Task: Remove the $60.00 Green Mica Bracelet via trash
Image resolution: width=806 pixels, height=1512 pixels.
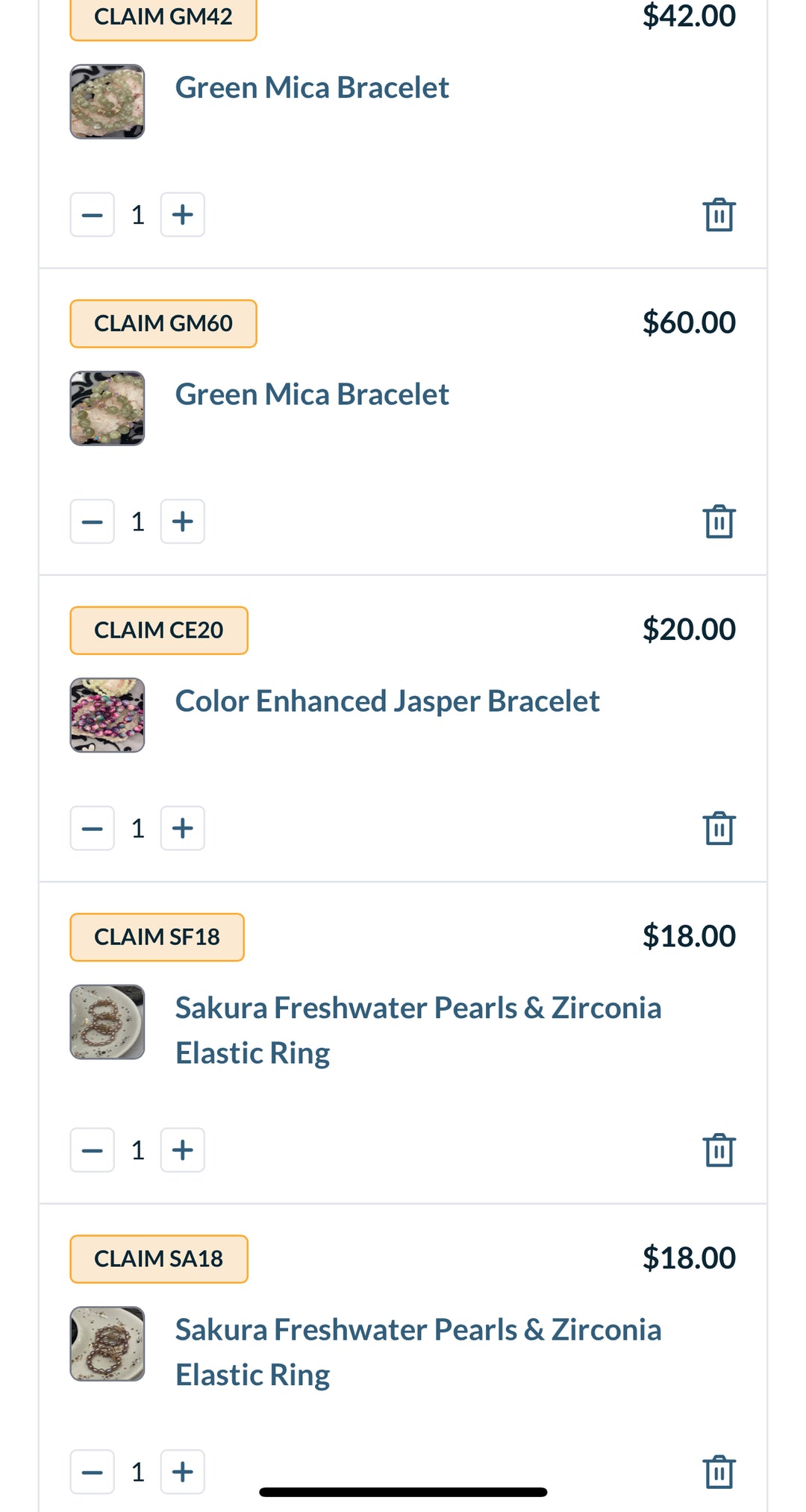Action: click(x=719, y=521)
